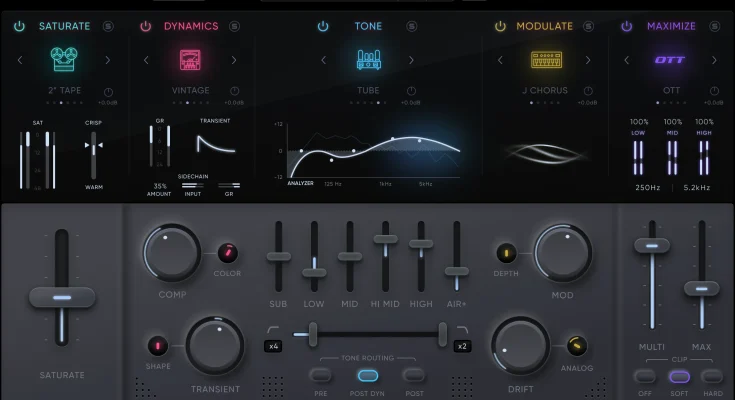Click the Analyzer label under the EQ graph
Screen dimensions: 735x400
301,184
